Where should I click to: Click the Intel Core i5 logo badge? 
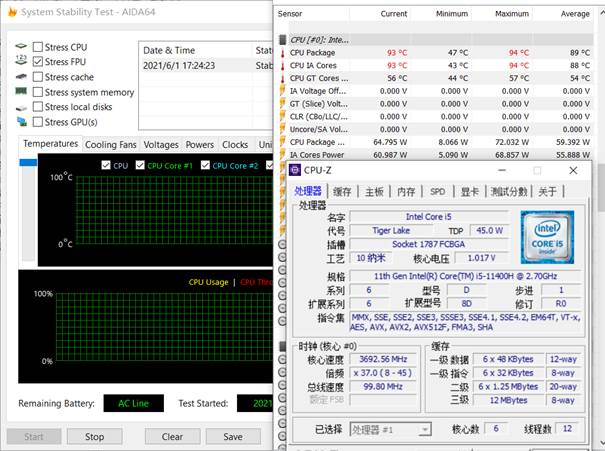point(547,237)
